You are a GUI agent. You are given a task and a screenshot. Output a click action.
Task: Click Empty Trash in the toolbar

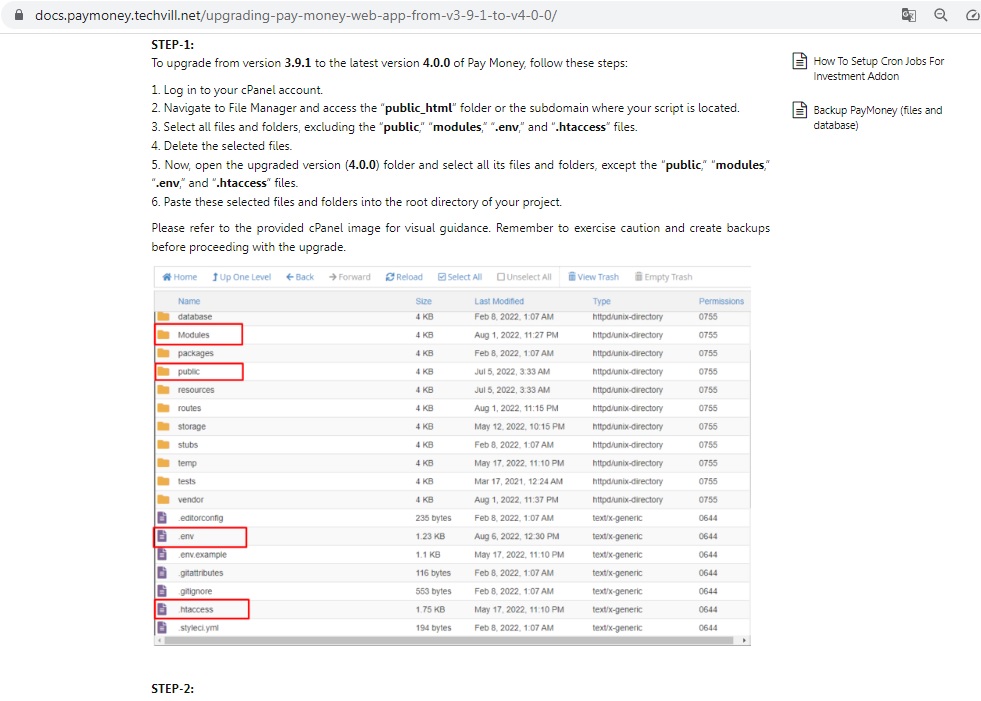663,277
